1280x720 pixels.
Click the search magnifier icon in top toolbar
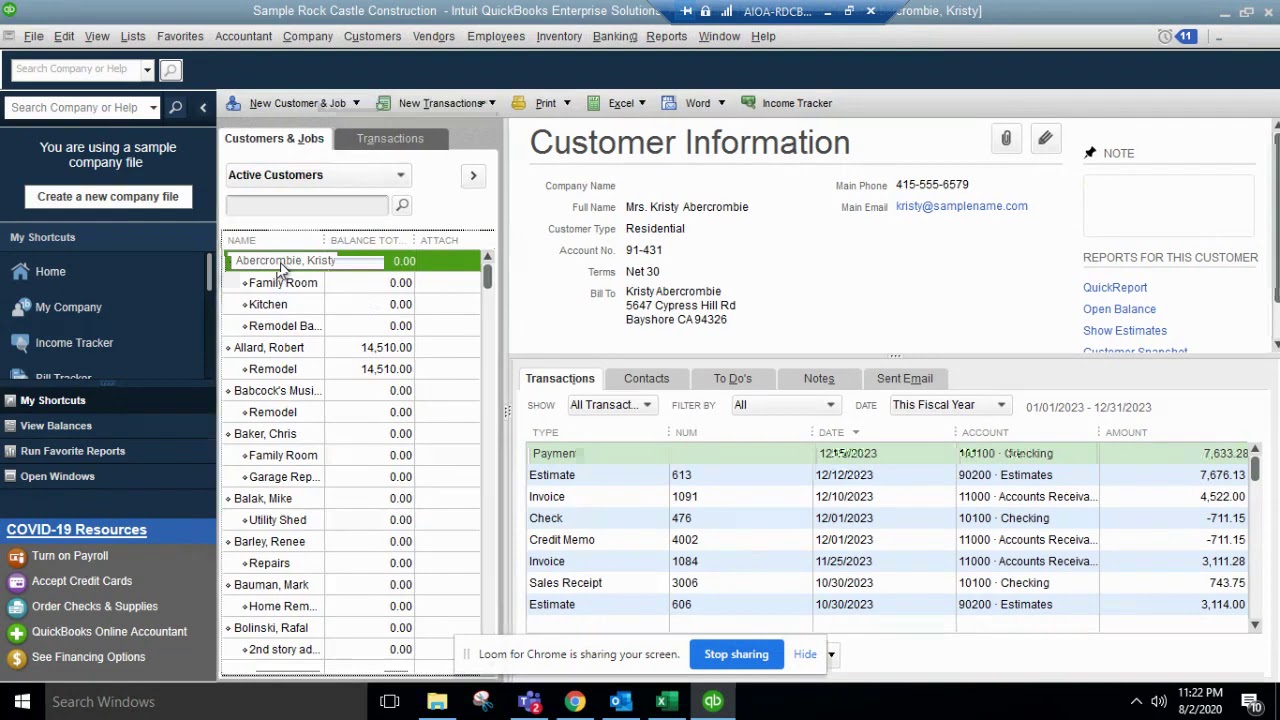point(170,70)
